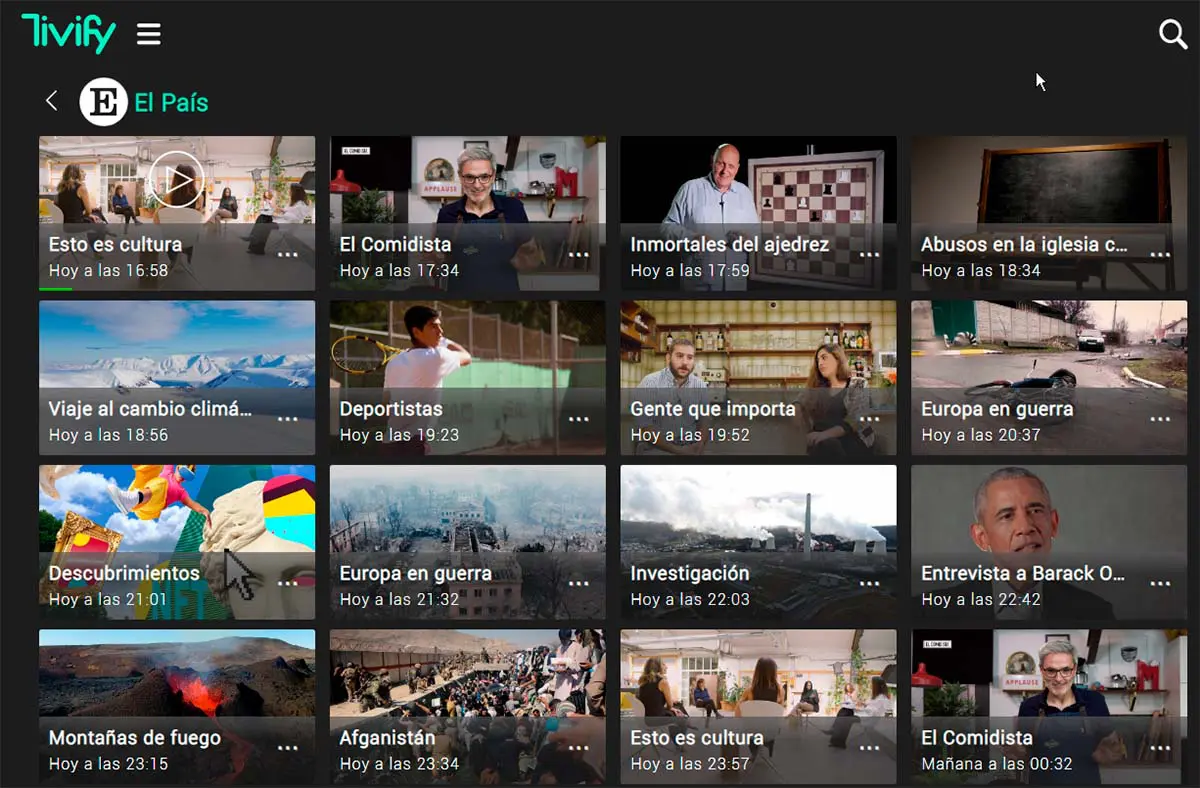
Task: Open more options for Inmortales del ajedrez
Action: click(869, 255)
